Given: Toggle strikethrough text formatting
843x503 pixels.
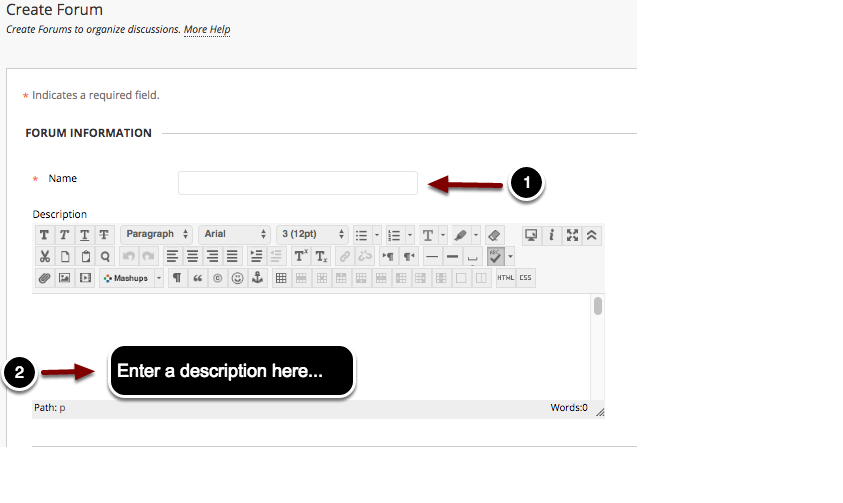Looking at the screenshot, I should 104,235.
